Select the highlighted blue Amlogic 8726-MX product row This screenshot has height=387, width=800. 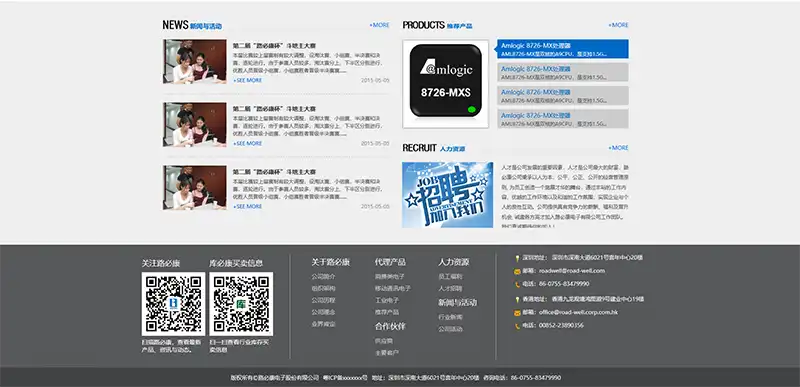[562, 49]
